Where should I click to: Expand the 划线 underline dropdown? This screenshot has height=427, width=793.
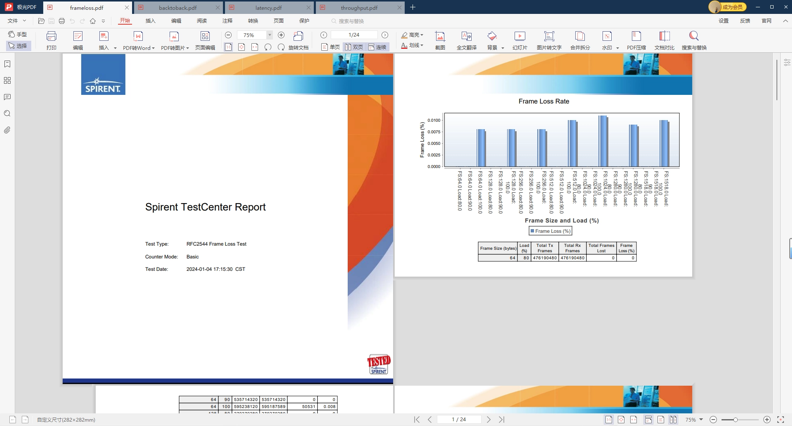click(422, 45)
